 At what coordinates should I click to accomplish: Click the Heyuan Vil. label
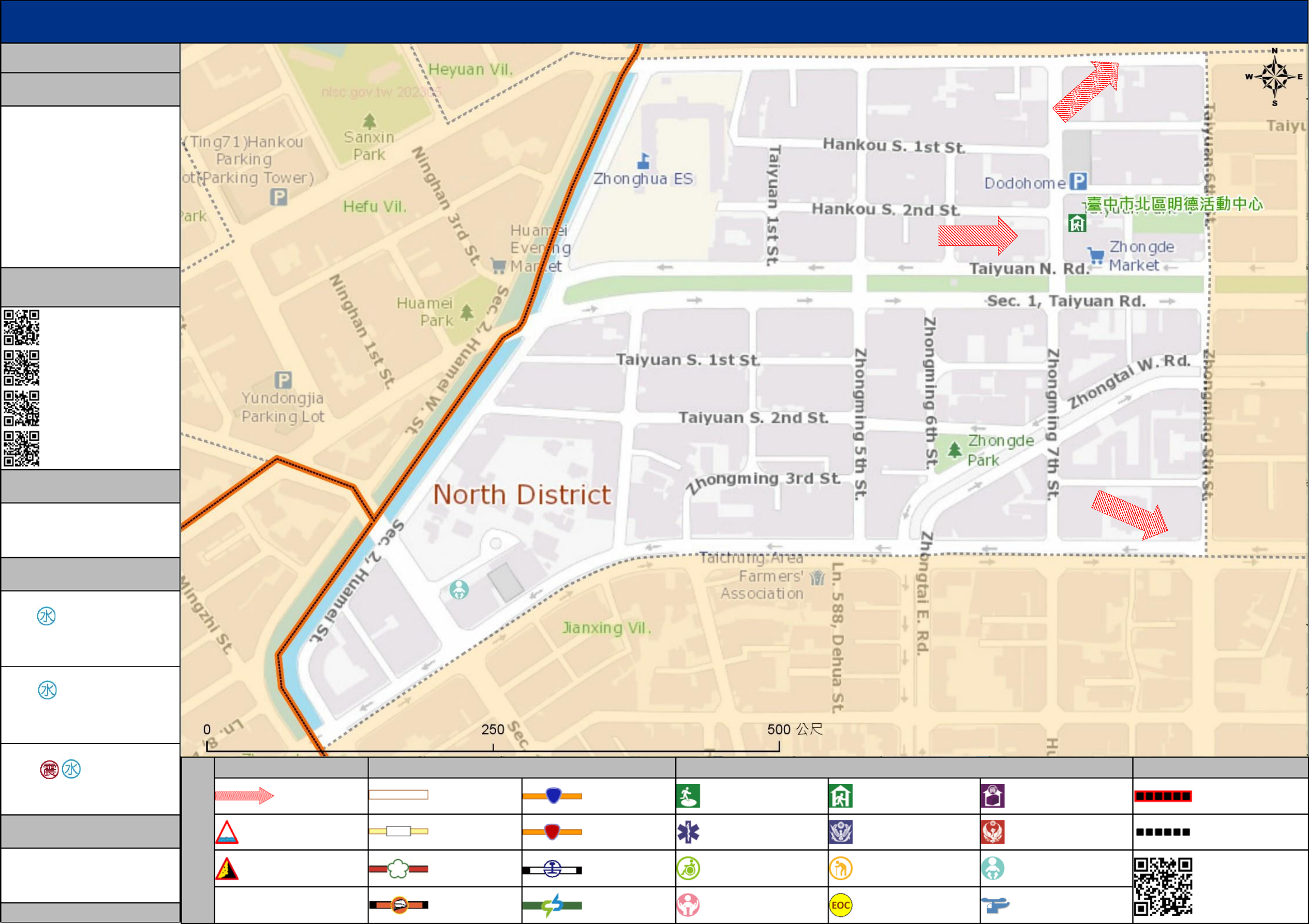(470, 69)
